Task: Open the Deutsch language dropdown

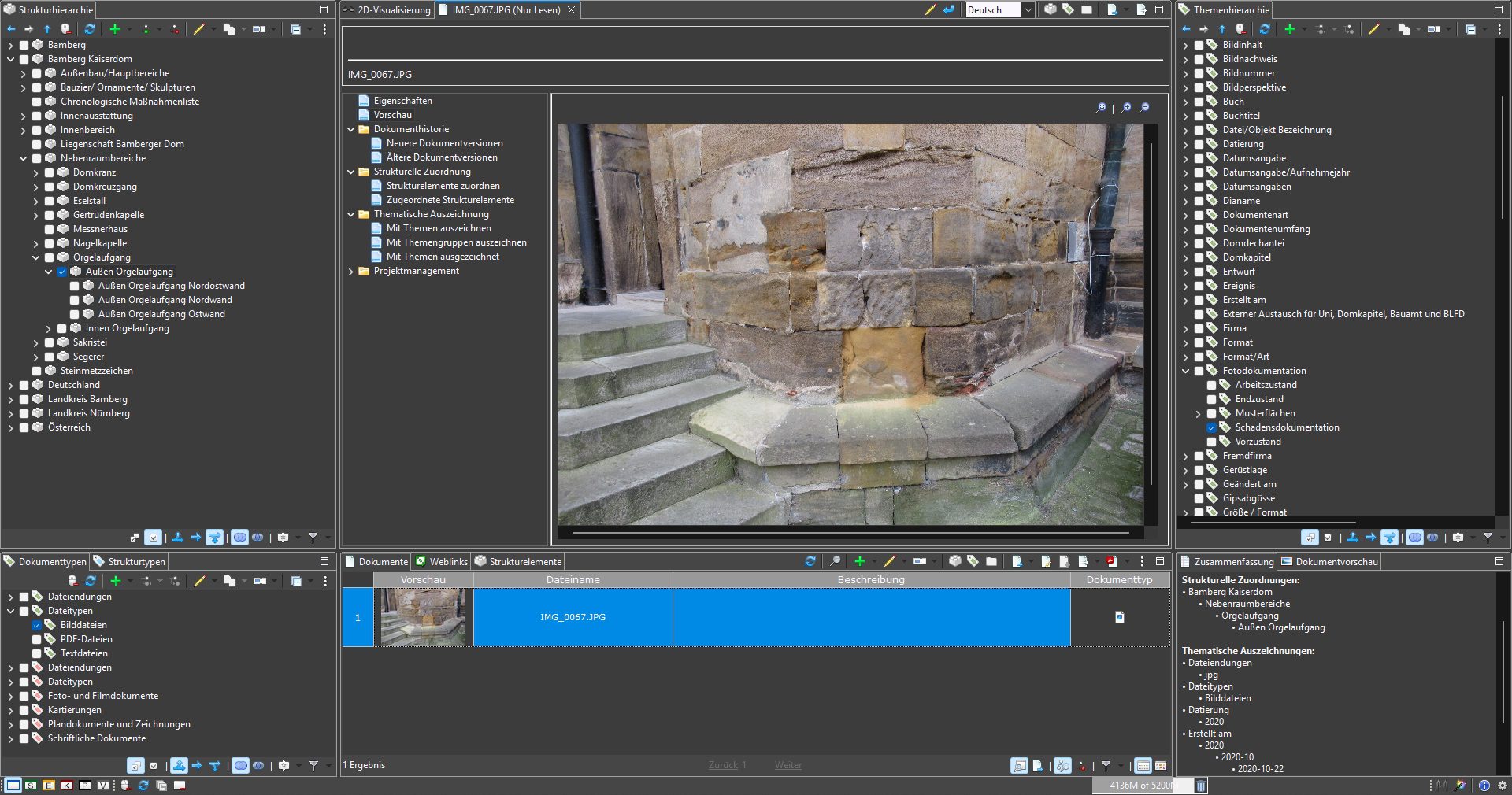Action: 1028,10
